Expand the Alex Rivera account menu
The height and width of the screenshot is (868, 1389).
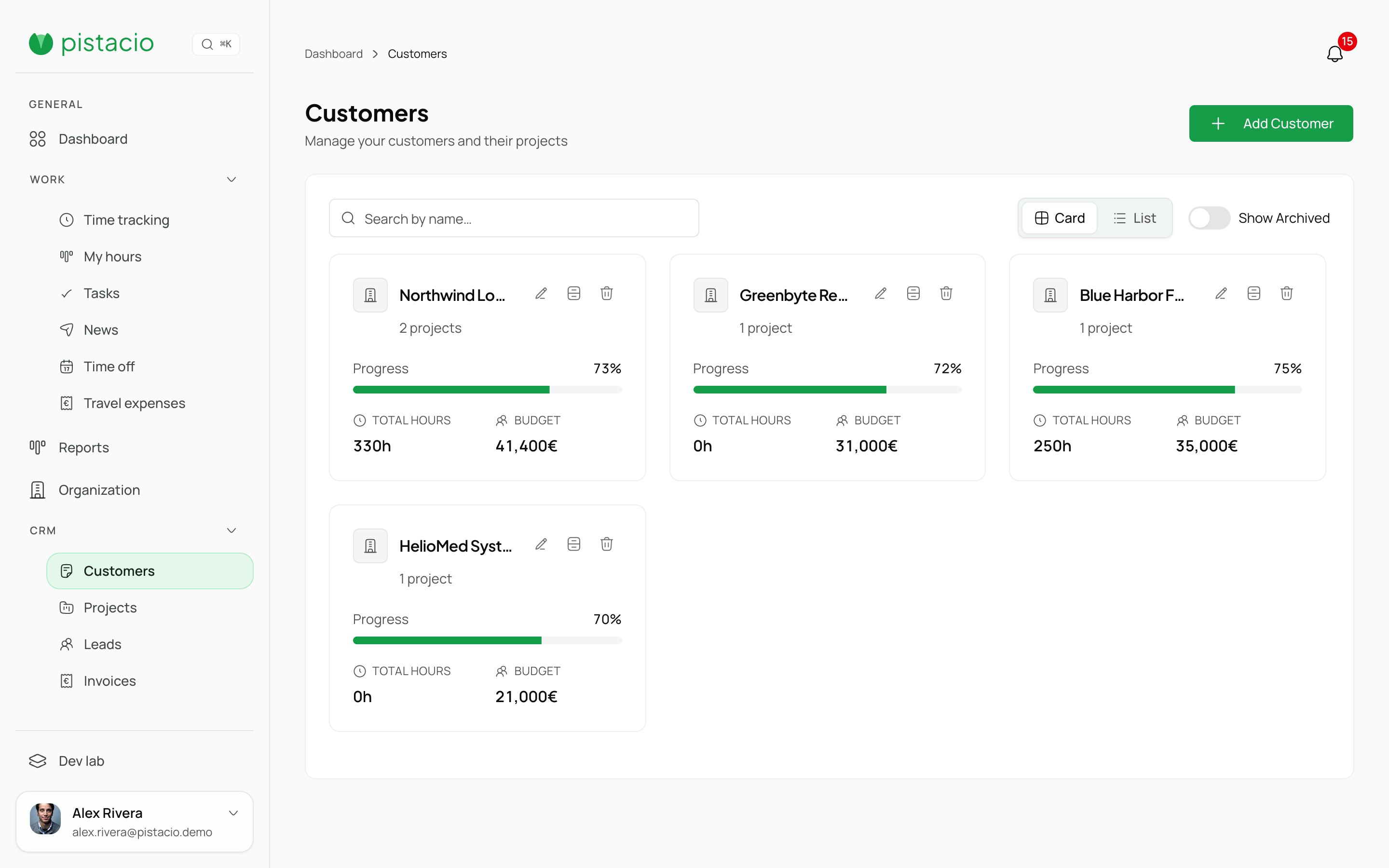click(233, 813)
